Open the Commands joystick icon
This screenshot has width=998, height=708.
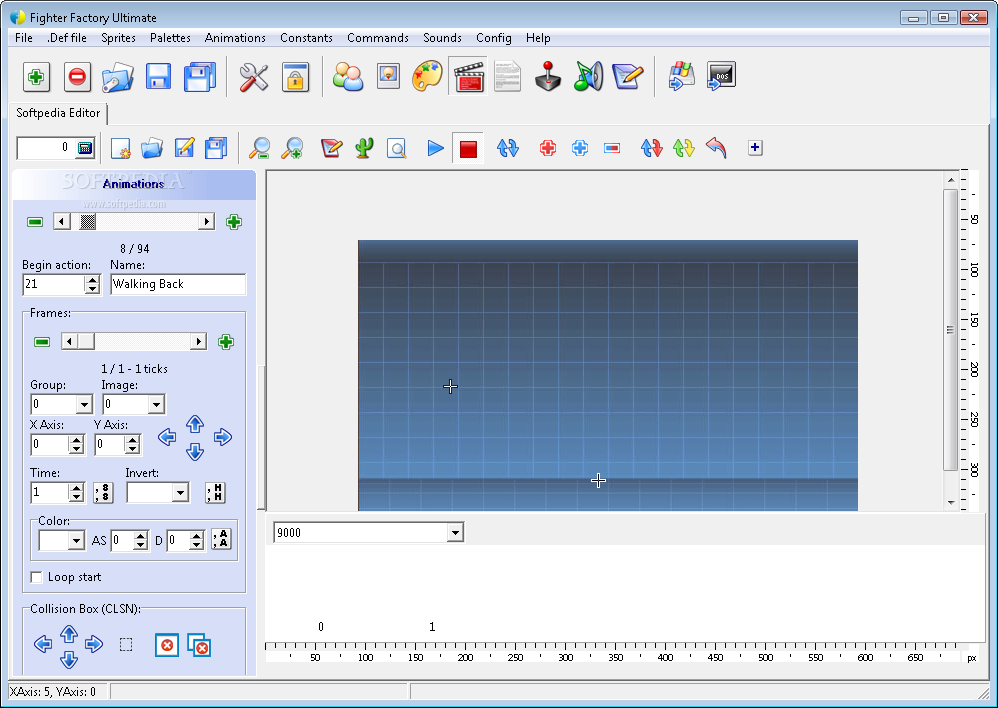[548, 76]
